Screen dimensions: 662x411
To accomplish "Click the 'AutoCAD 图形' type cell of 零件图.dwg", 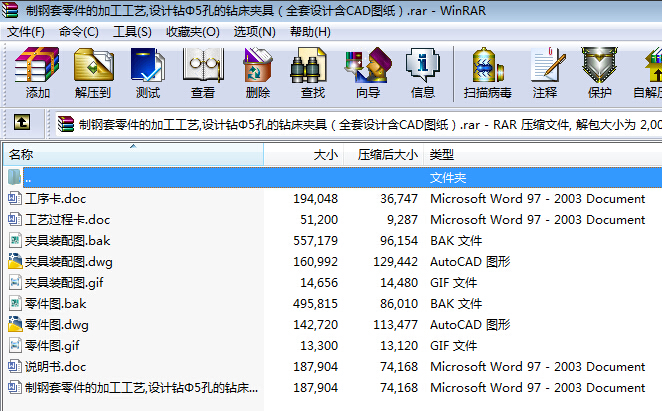I will coord(470,325).
